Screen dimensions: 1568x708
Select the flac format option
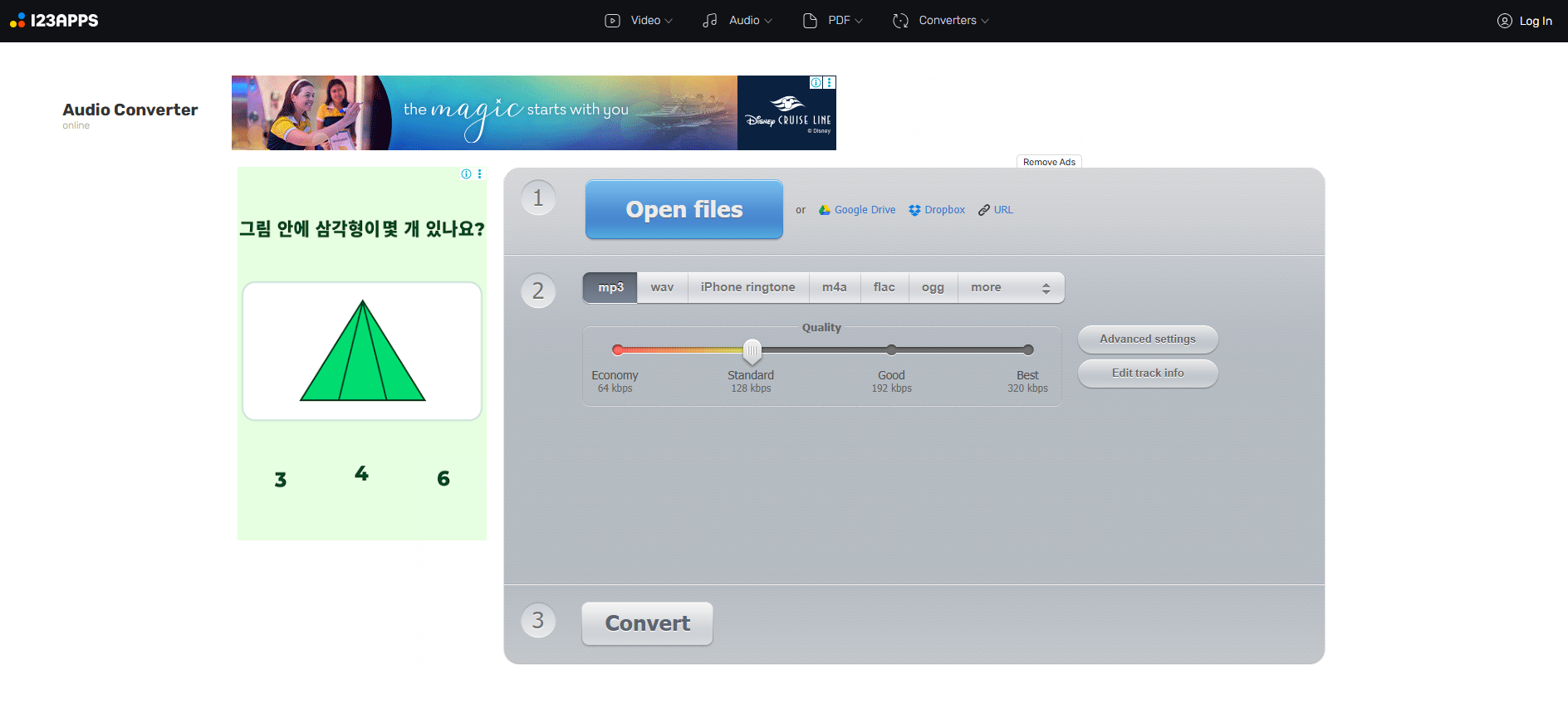pyautogui.click(x=884, y=287)
